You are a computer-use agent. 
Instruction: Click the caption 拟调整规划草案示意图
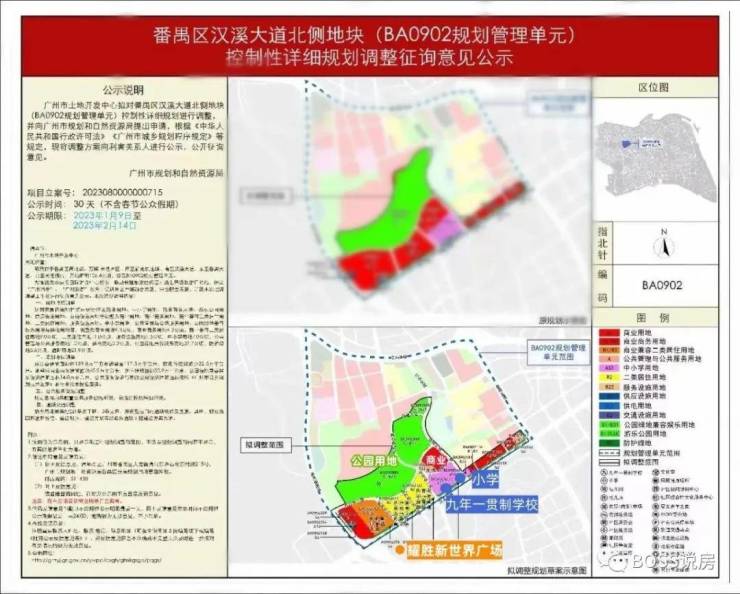pos(547,570)
